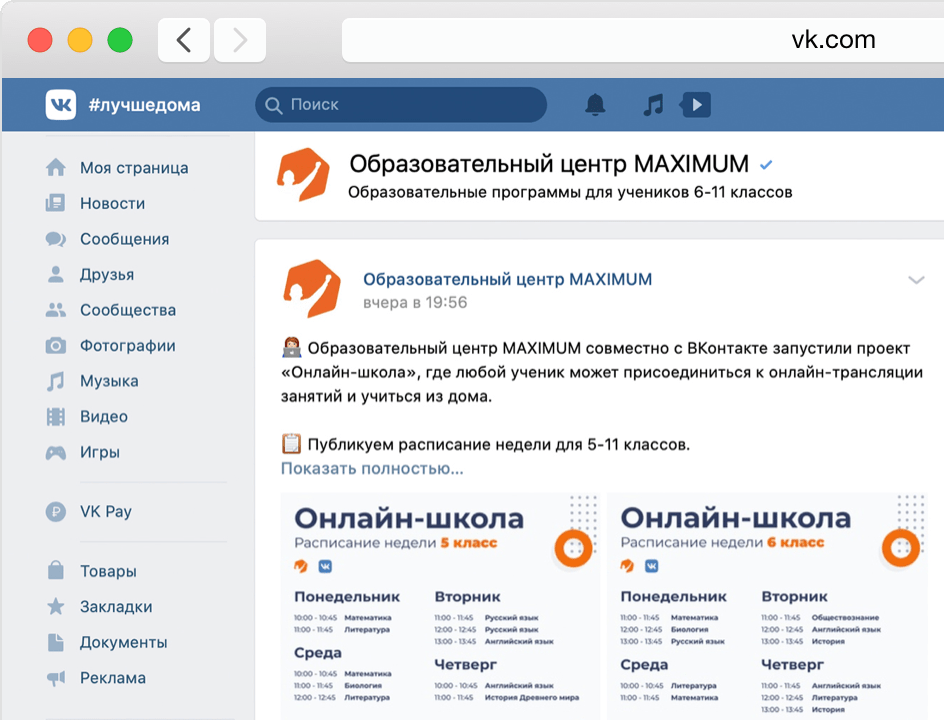Open notifications bell icon
The image size is (944, 720).
[595, 105]
